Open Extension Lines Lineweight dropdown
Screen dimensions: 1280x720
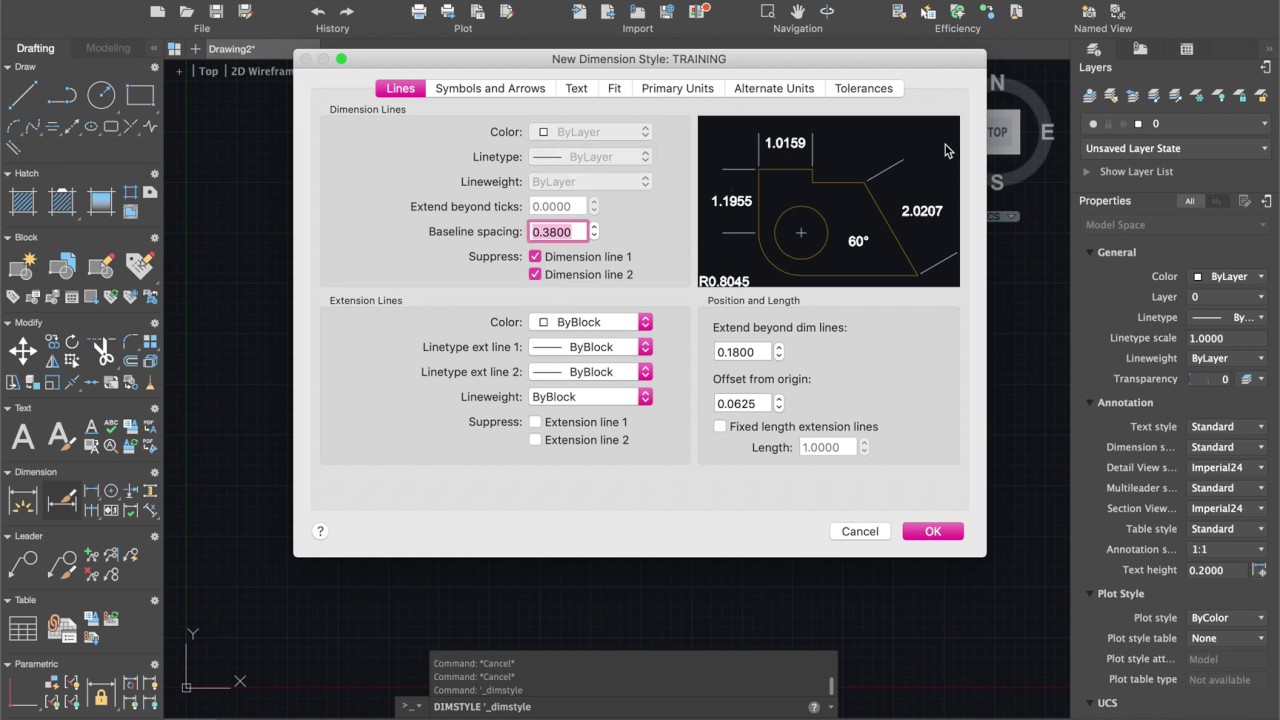tap(590, 397)
